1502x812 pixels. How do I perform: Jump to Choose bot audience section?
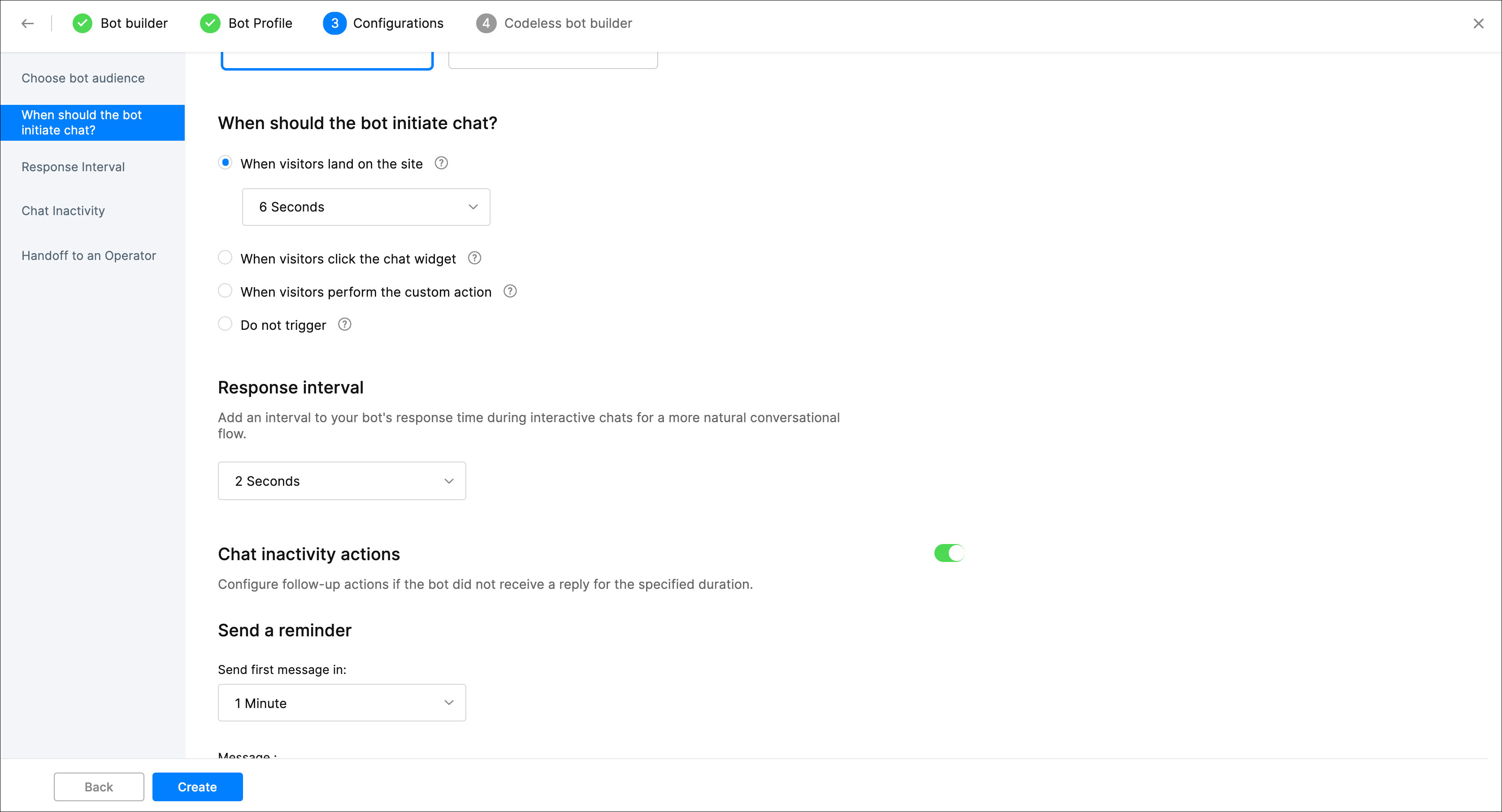83,78
